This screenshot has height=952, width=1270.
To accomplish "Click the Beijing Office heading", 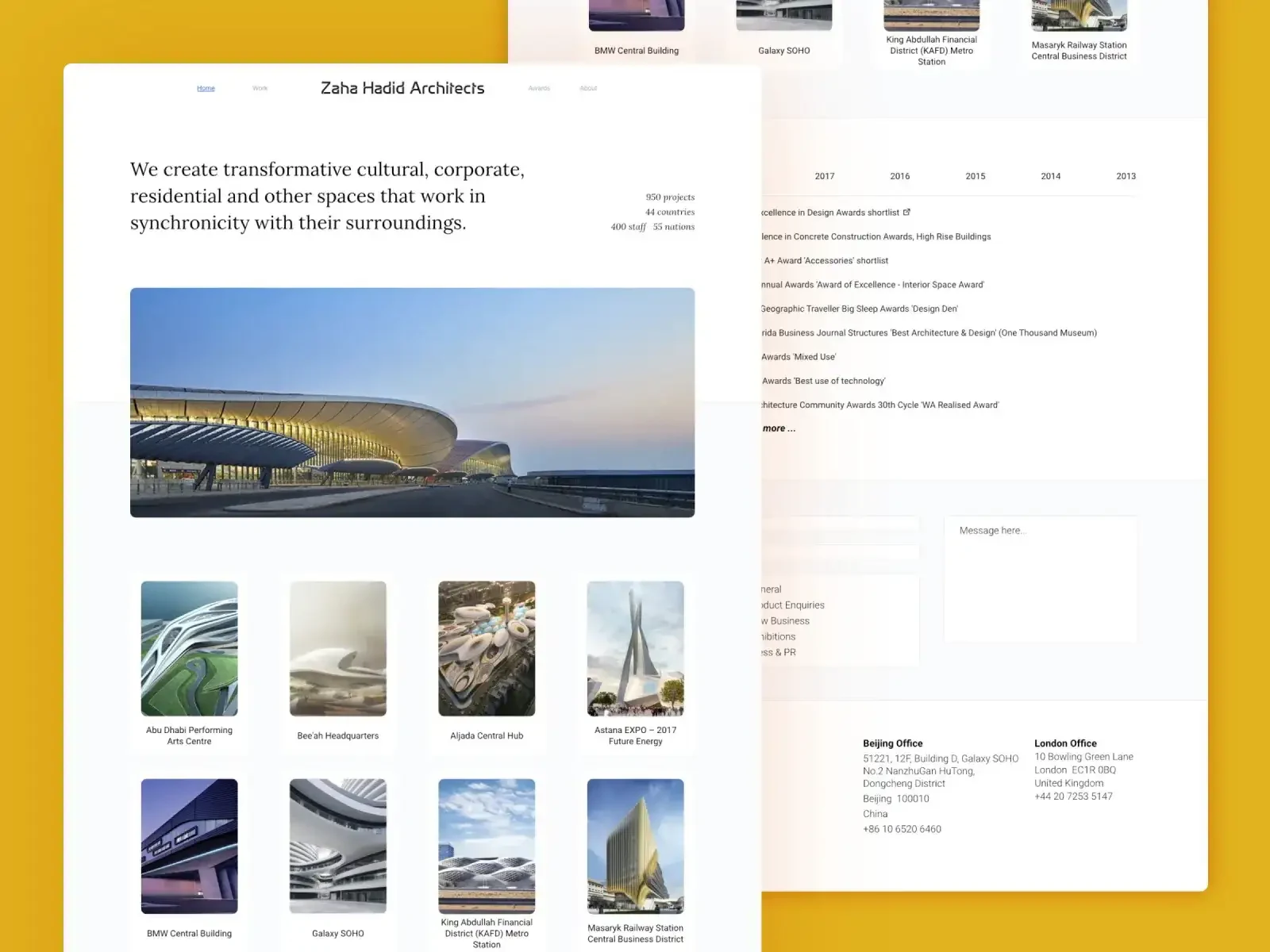I will [893, 743].
